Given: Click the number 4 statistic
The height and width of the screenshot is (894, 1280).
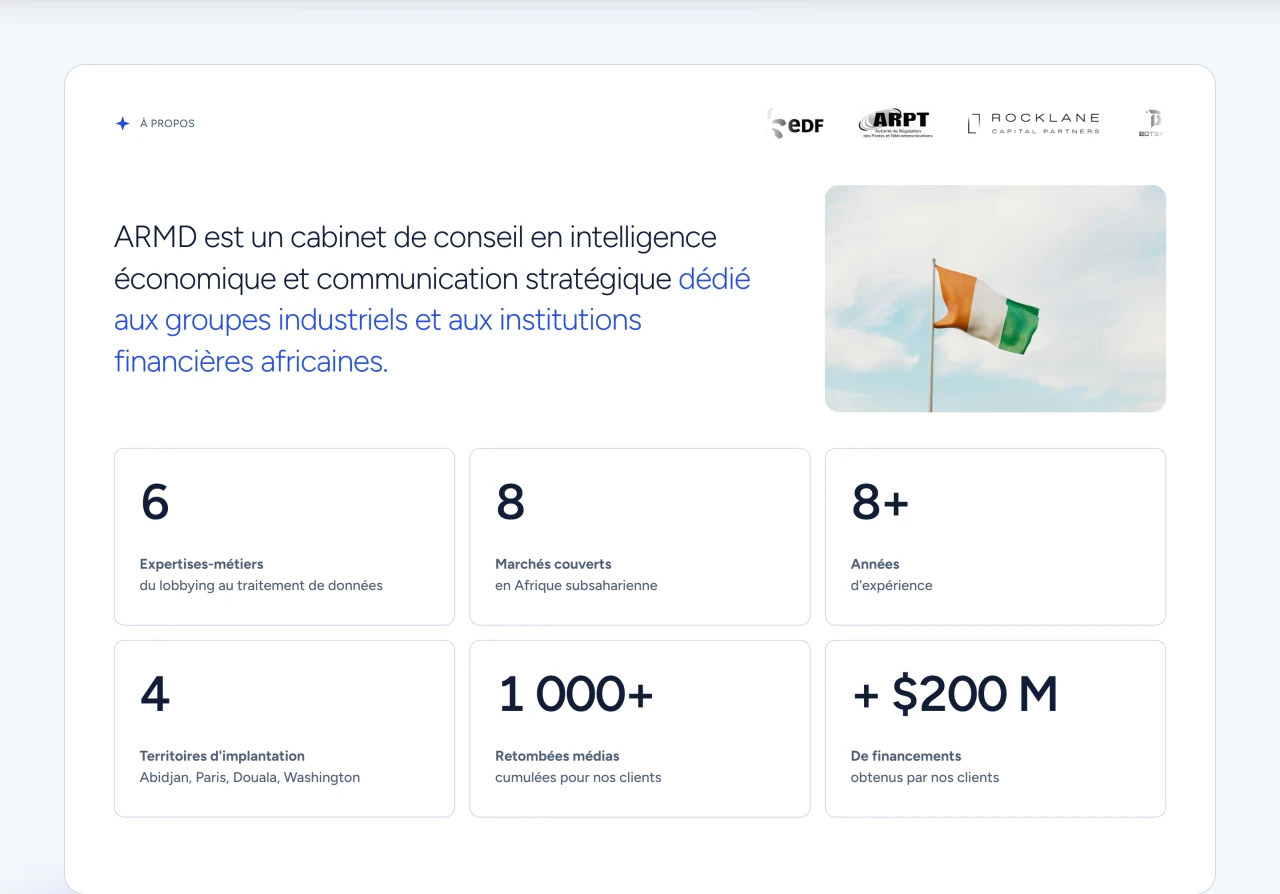Looking at the screenshot, I should [x=155, y=694].
